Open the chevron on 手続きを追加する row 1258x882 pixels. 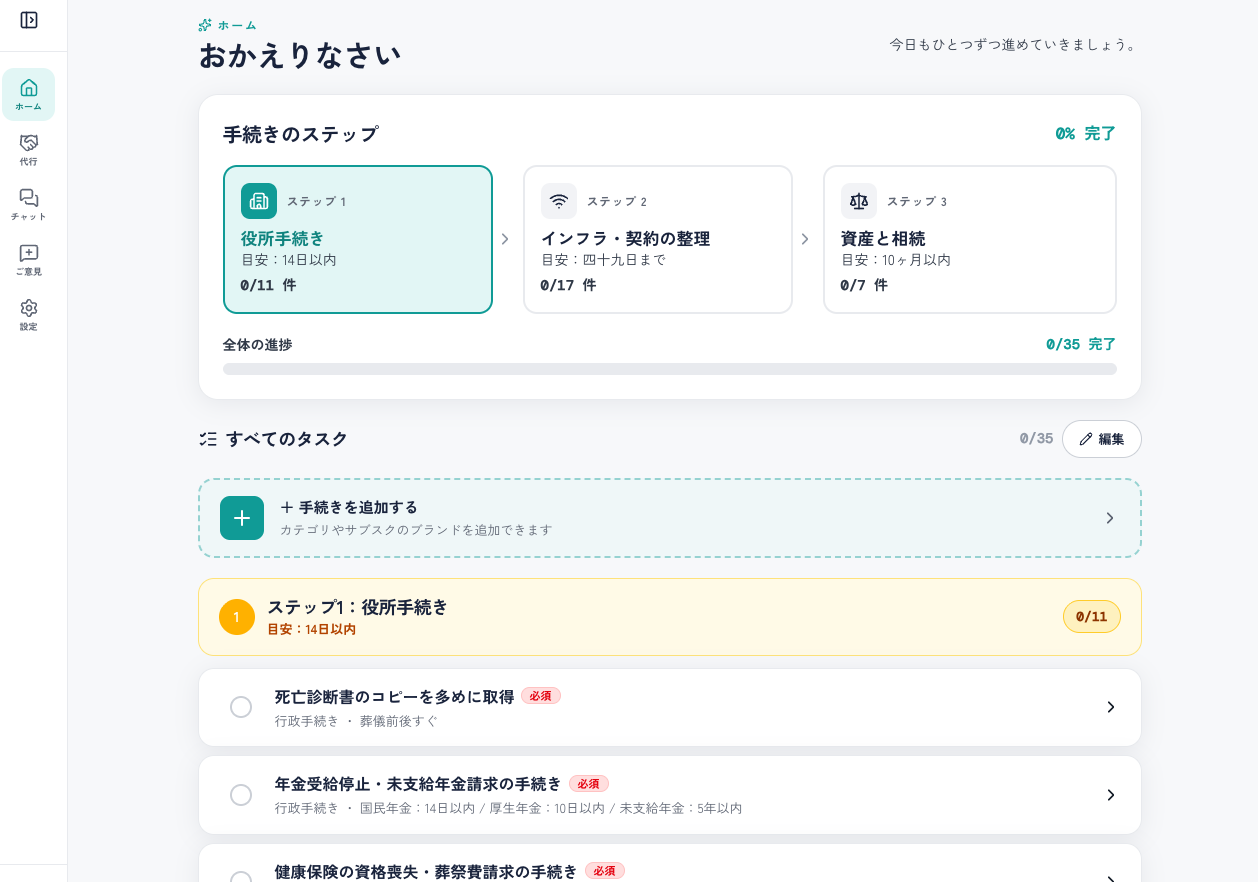tap(1110, 518)
